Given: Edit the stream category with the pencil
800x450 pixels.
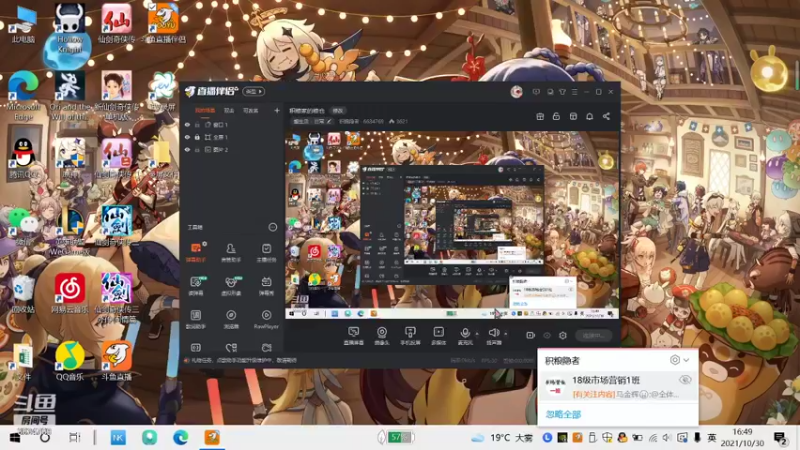Looking at the screenshot, I should click(x=329, y=121).
